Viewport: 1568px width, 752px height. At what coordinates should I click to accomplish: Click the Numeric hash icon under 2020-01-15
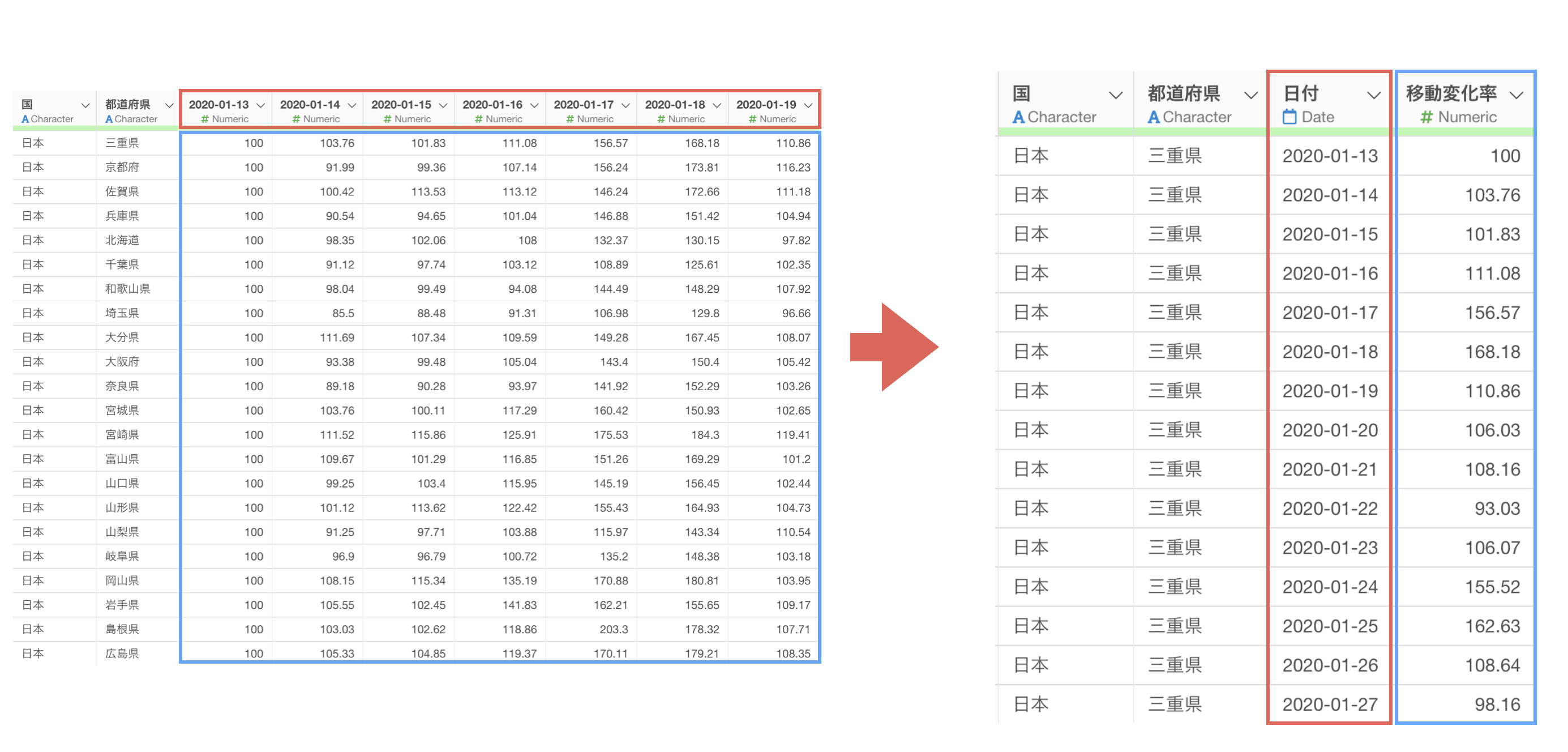(x=388, y=119)
